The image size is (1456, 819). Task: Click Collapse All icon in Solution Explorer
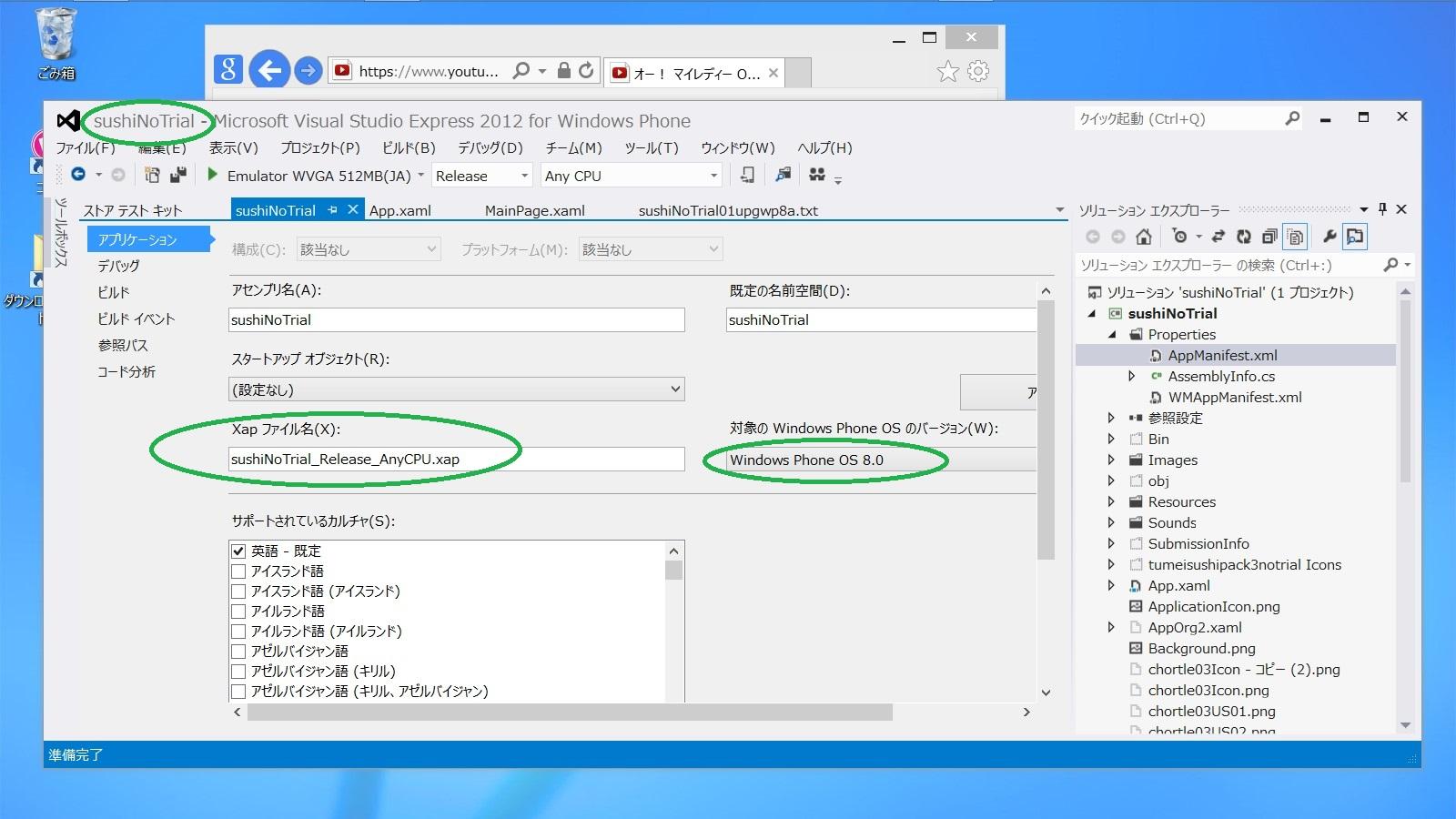pos(1269,237)
